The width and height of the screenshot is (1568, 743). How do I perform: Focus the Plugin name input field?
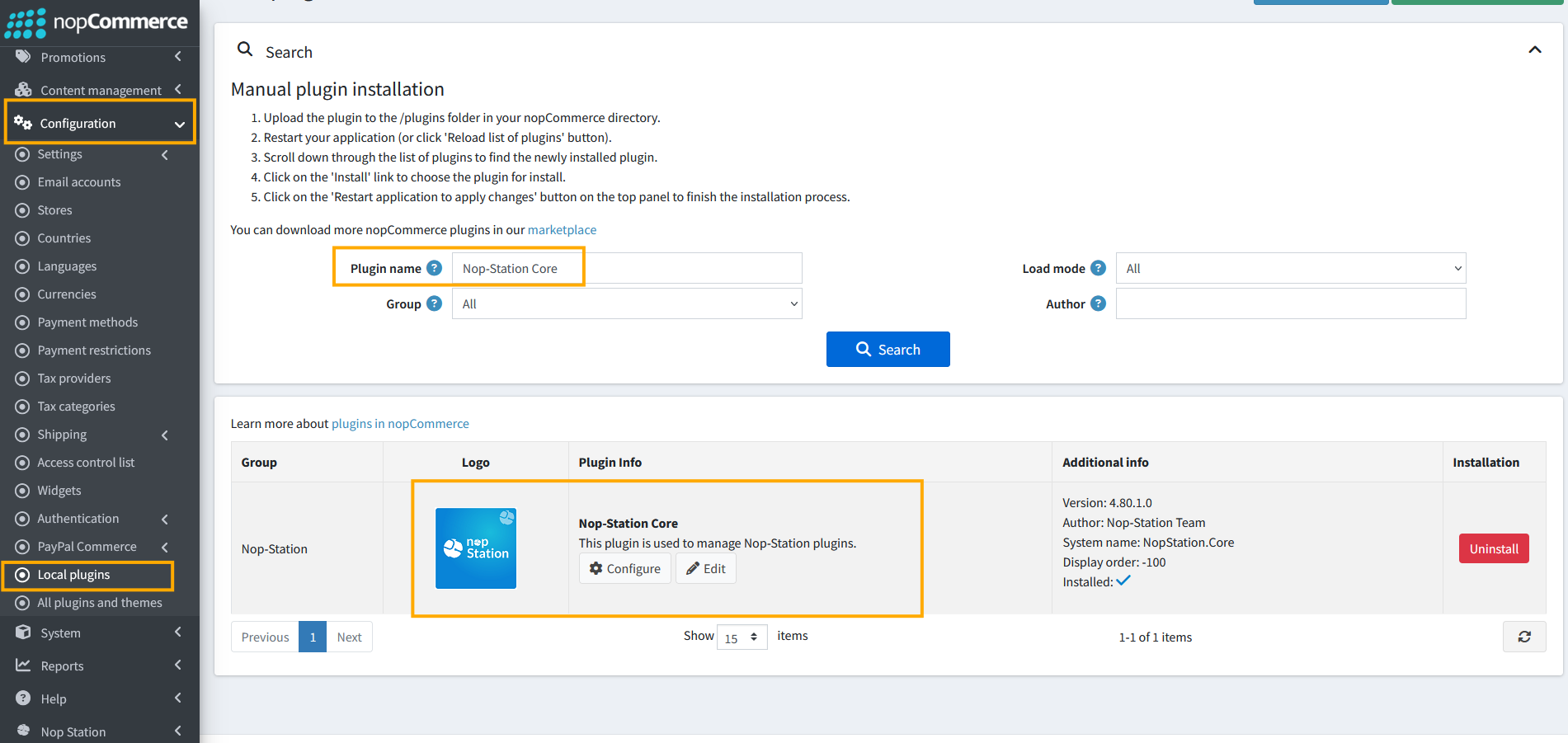pos(627,268)
